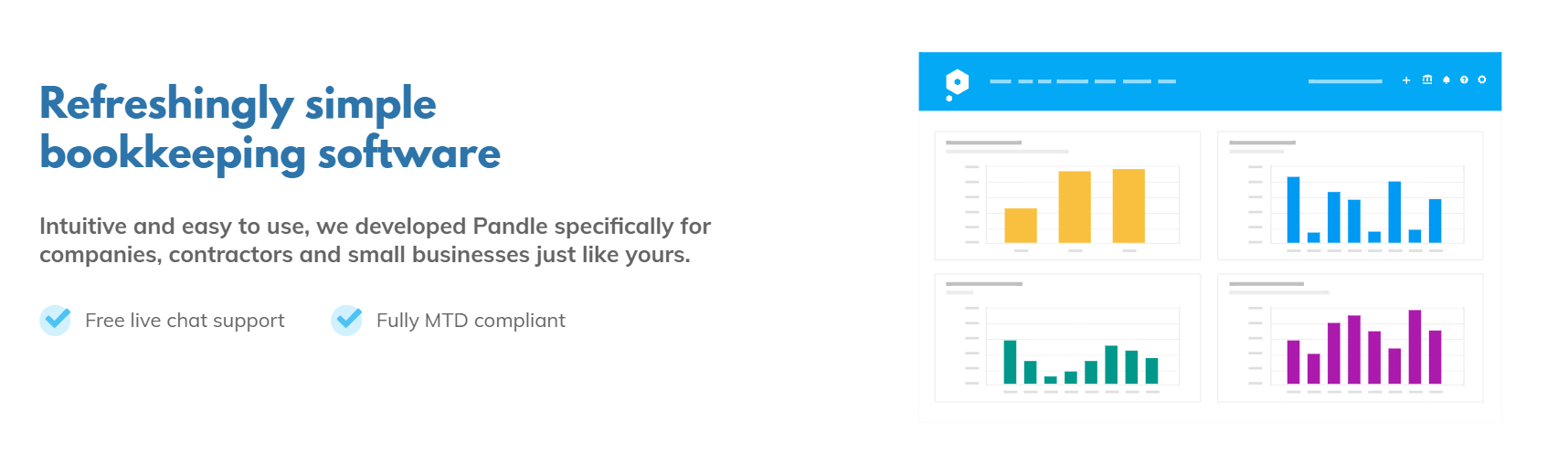1568x454 pixels.
Task: Click the green bar chart panel
Action: (x=1067, y=338)
